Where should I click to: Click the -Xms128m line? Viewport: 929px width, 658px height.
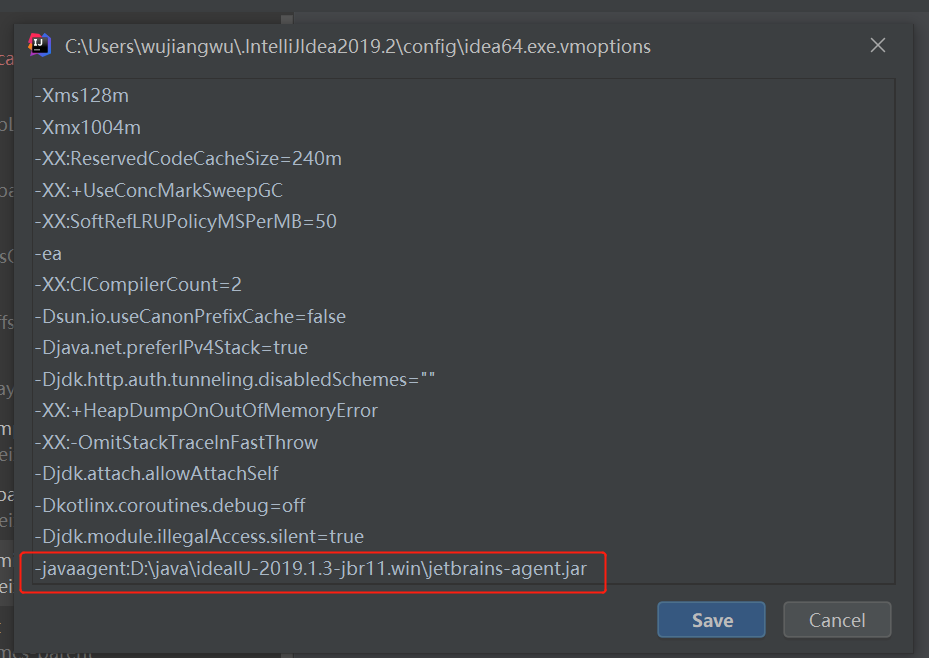coord(82,95)
